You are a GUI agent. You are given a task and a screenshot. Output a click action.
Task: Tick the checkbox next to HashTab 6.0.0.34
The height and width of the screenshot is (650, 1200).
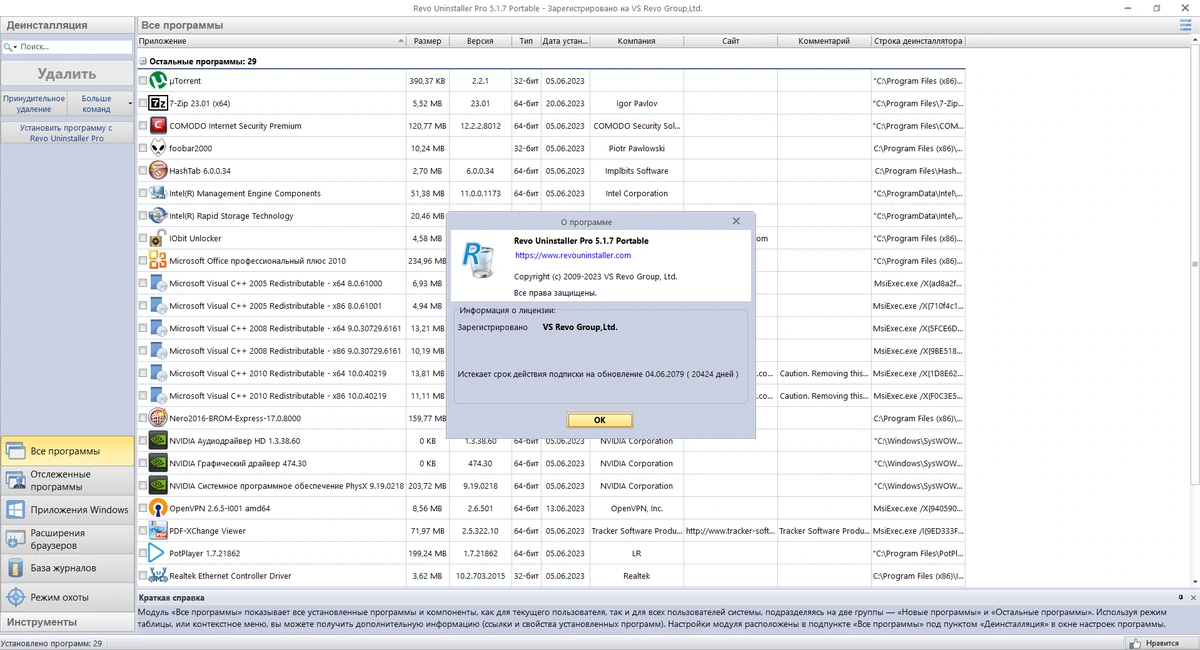(x=143, y=171)
